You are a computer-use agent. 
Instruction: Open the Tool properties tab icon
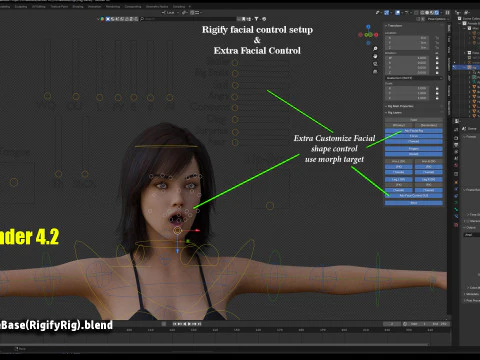(456, 129)
